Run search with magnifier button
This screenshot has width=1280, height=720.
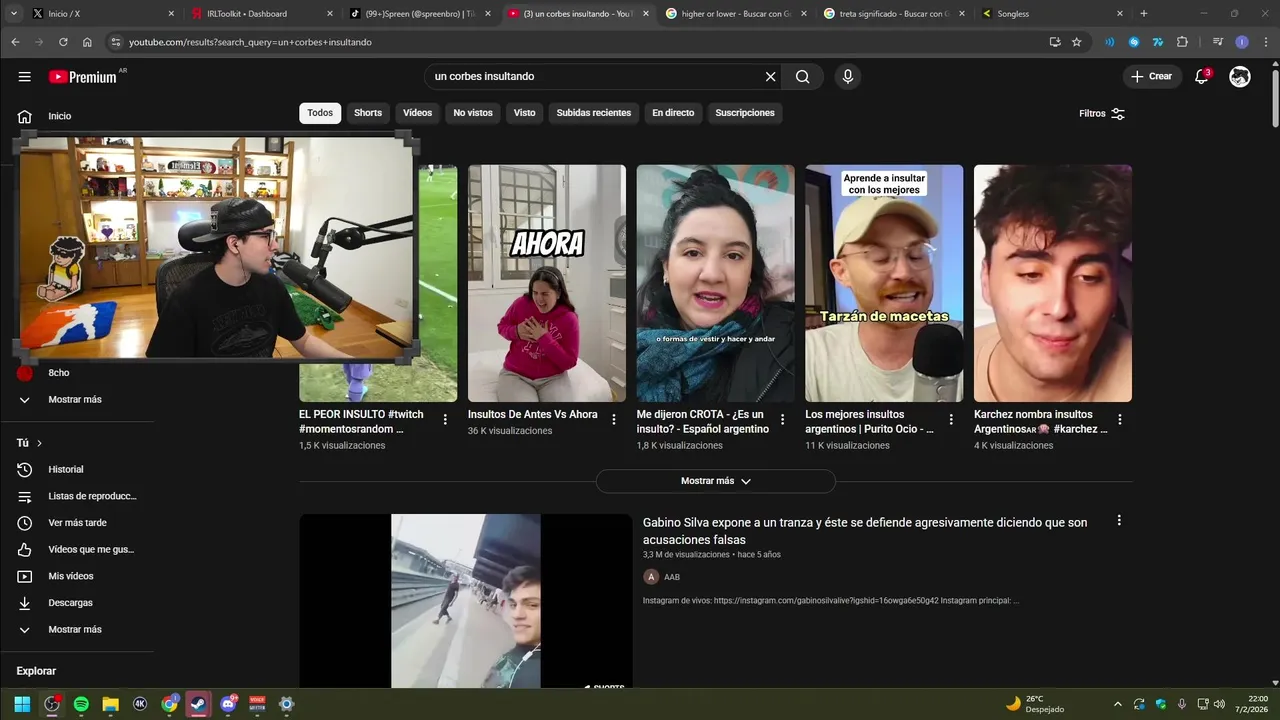(803, 77)
